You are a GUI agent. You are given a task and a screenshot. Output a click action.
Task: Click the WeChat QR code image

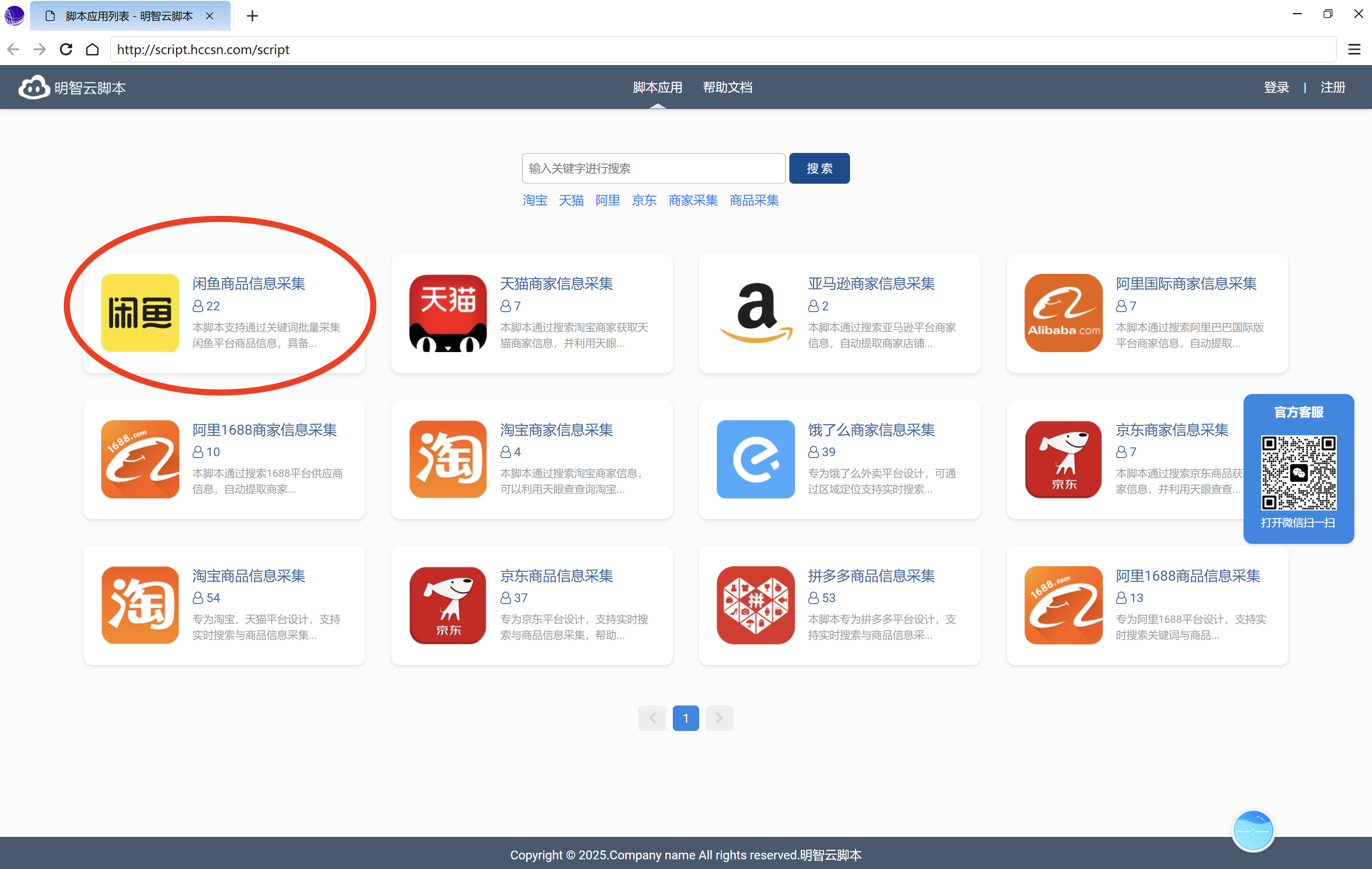coord(1299,473)
